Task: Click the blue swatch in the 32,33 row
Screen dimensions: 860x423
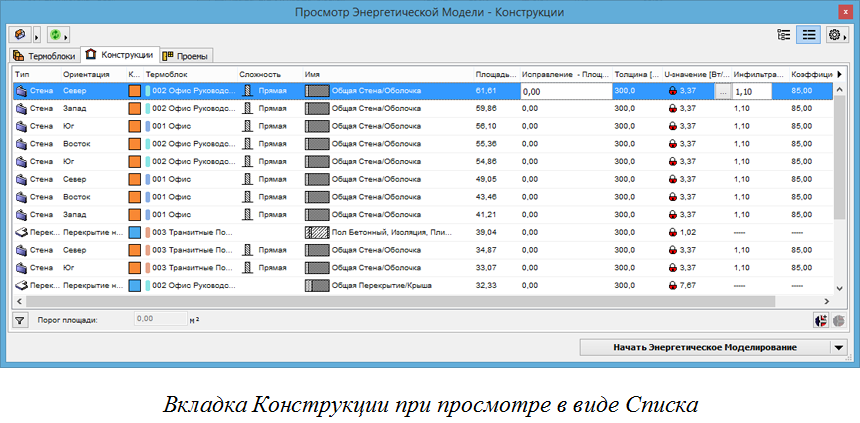Action: [134, 285]
